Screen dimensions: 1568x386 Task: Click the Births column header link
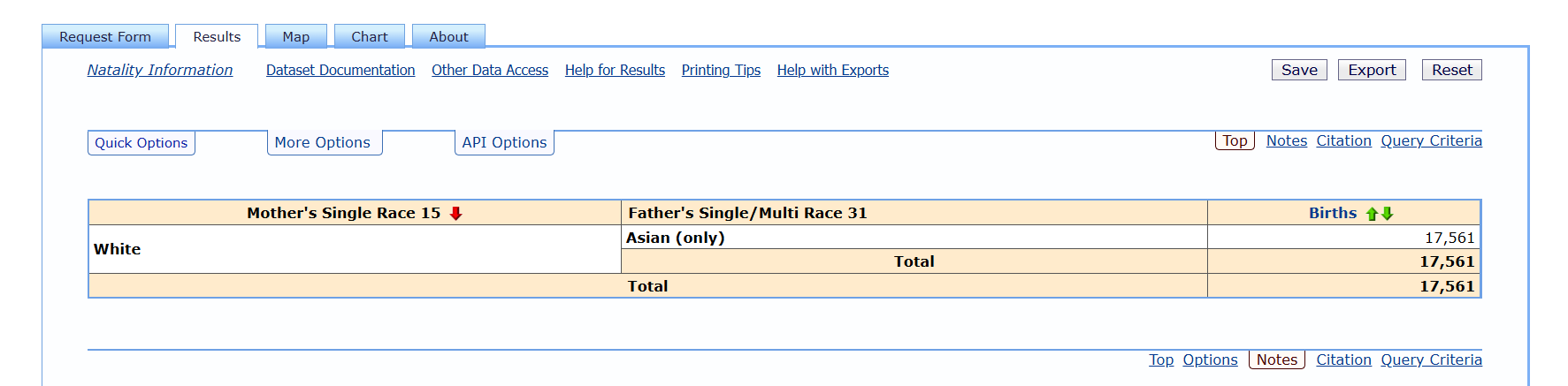(x=1332, y=213)
